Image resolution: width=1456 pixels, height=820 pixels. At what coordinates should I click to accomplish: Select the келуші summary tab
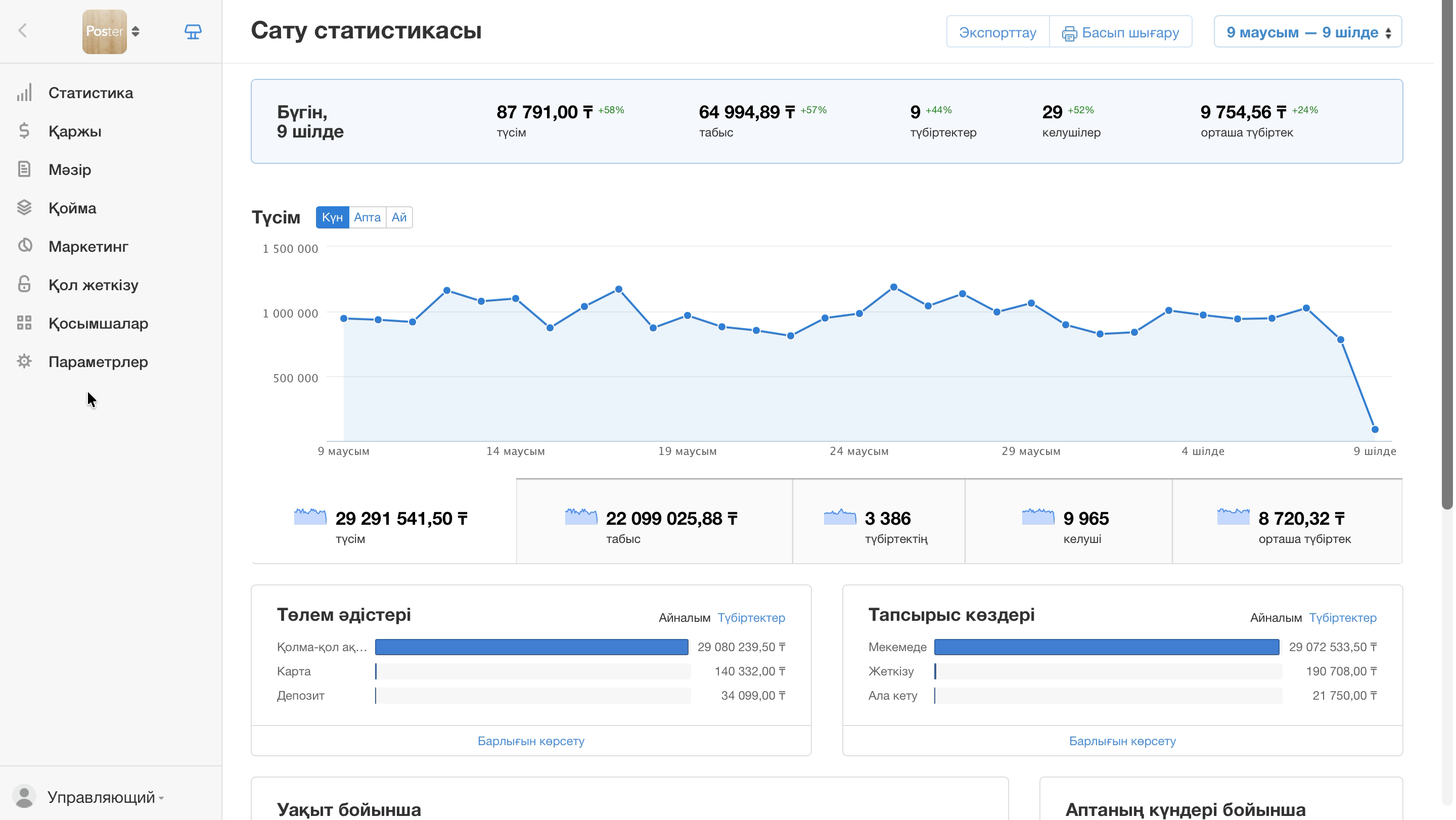pos(1068,522)
